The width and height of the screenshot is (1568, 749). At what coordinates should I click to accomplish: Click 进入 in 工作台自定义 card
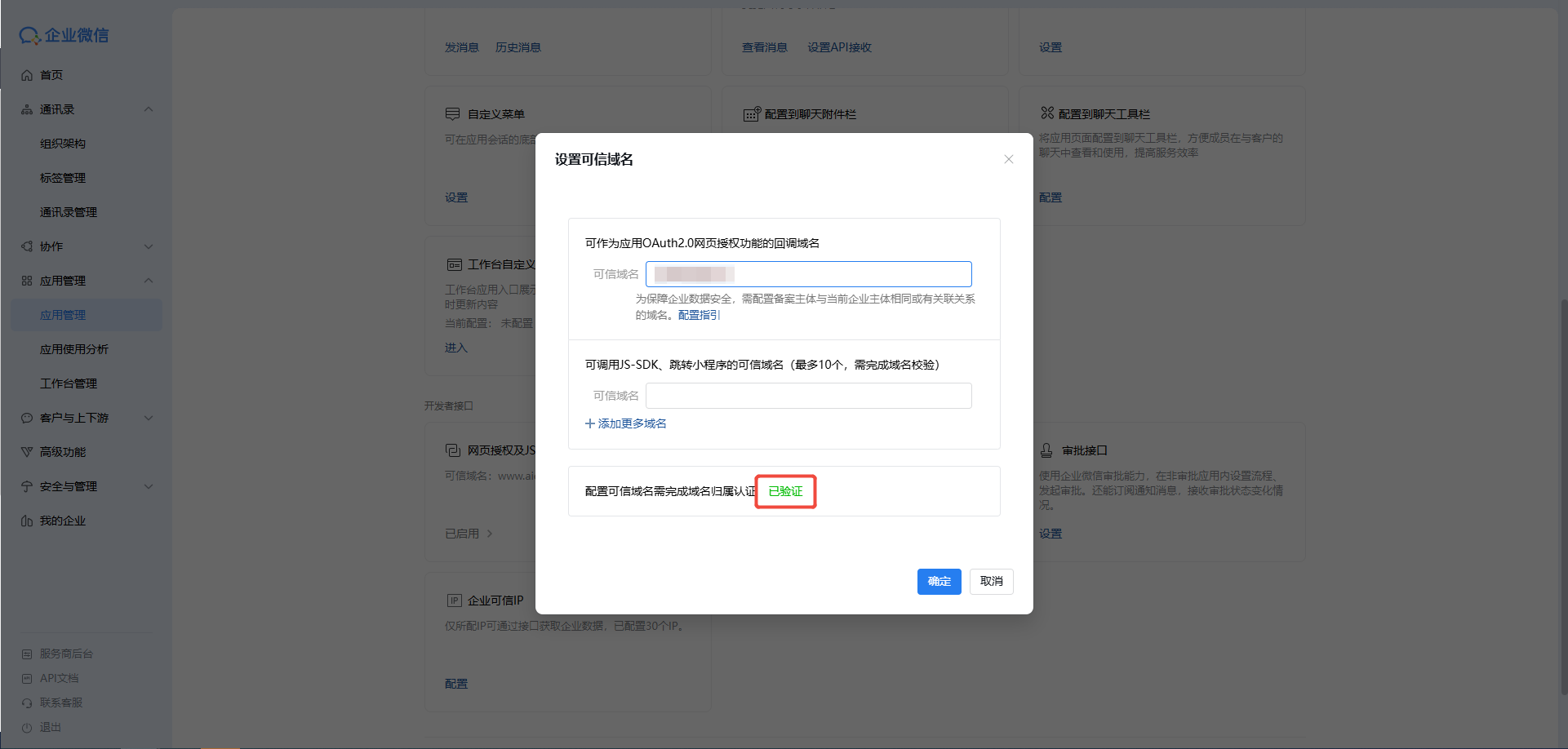tap(456, 348)
